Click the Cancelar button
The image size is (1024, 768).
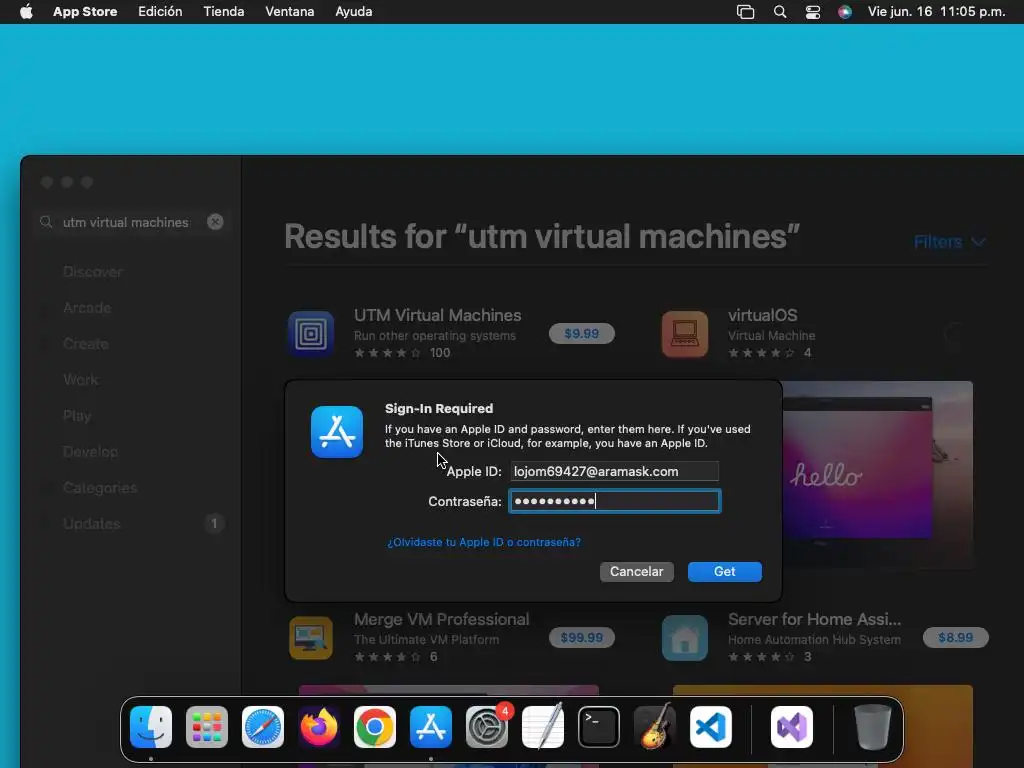point(637,571)
